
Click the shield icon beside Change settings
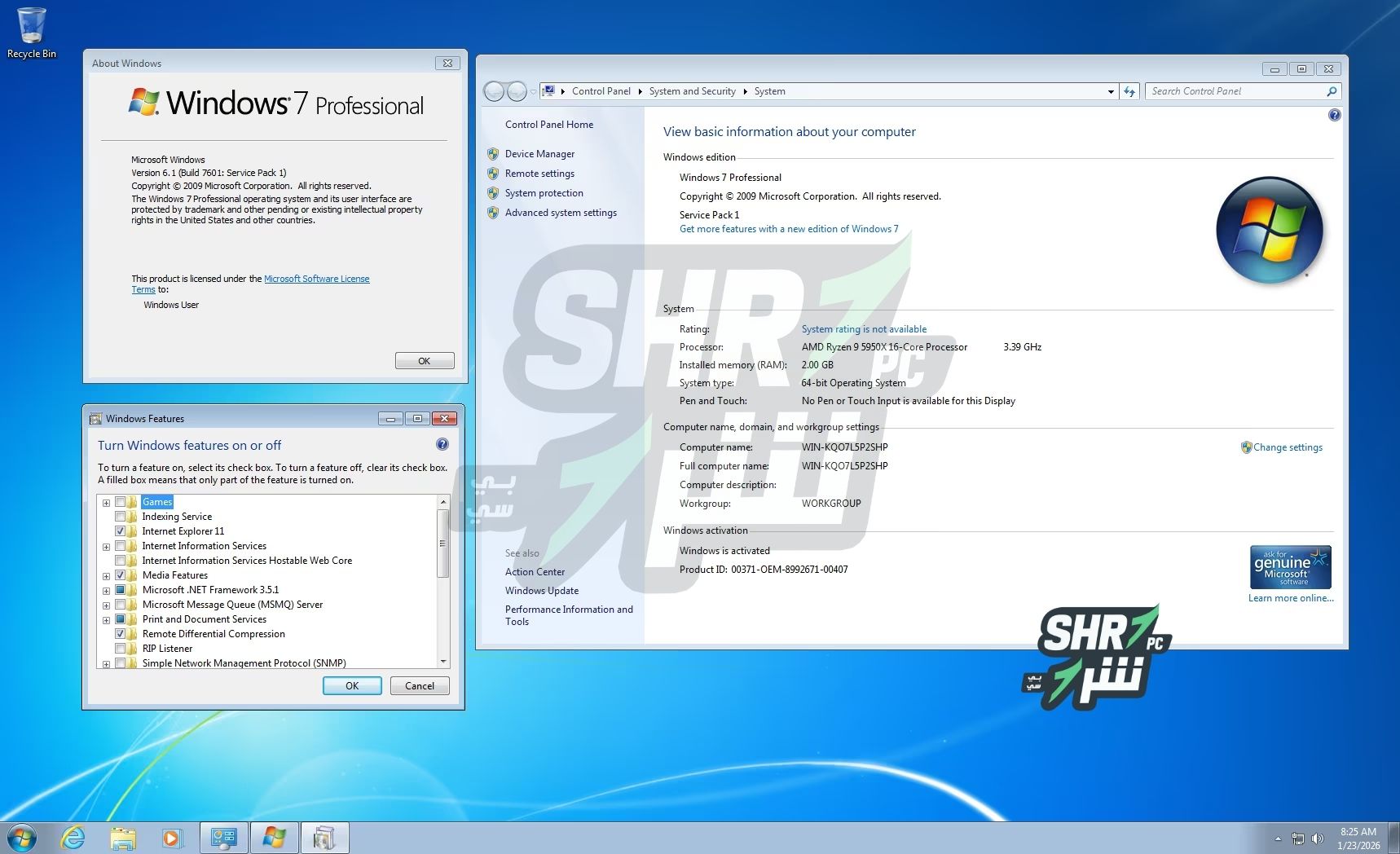(x=1246, y=447)
